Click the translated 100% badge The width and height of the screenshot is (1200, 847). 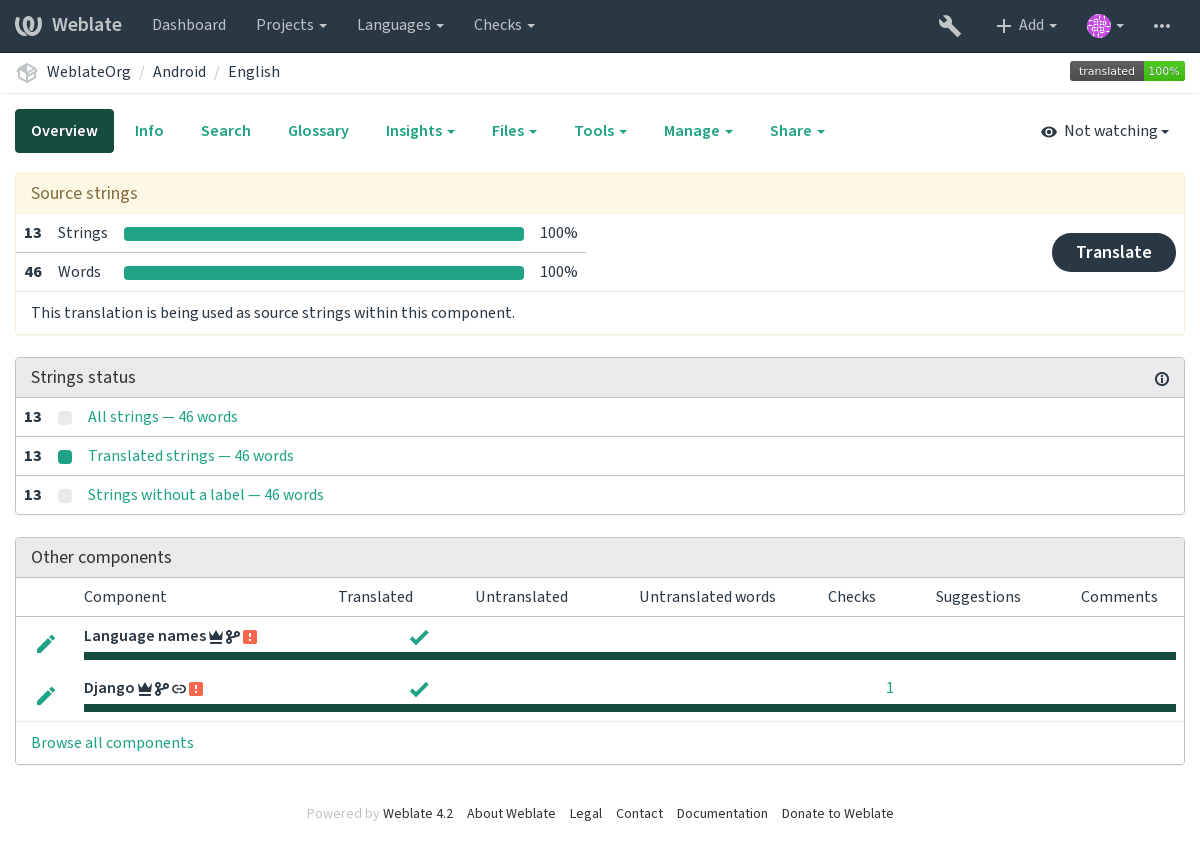pyautogui.click(x=1127, y=71)
